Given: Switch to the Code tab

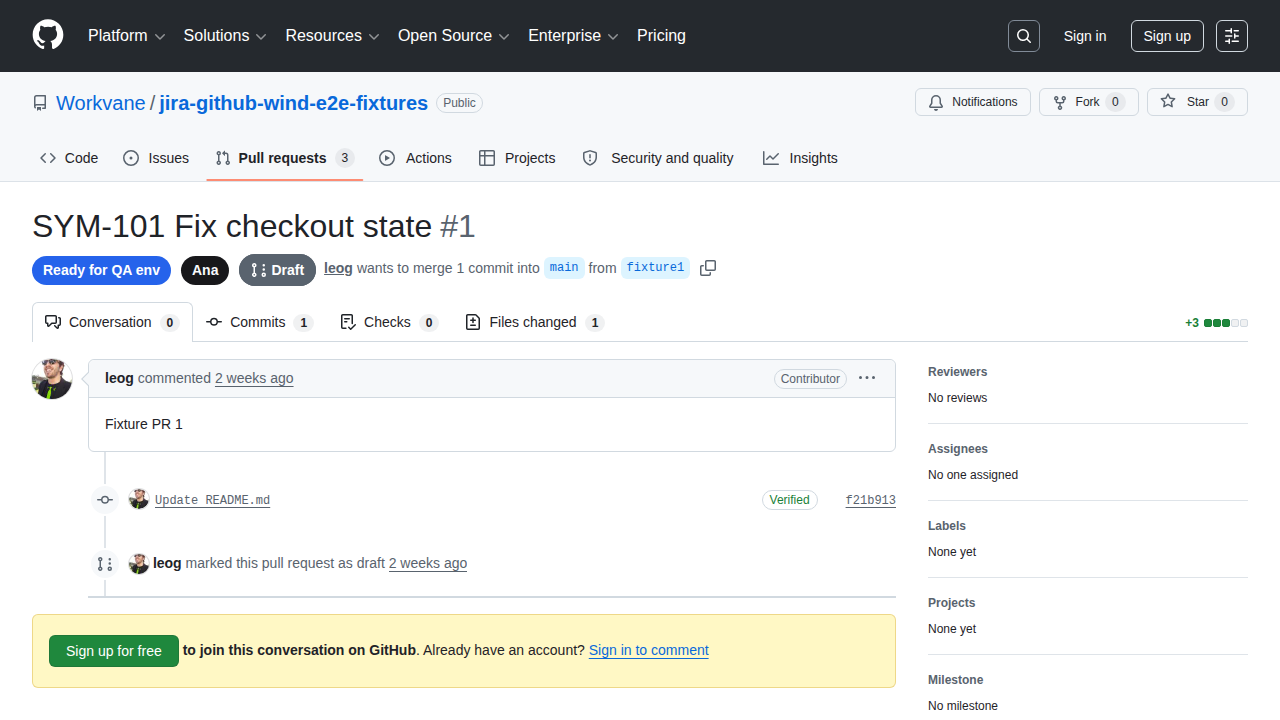Looking at the screenshot, I should tap(69, 158).
